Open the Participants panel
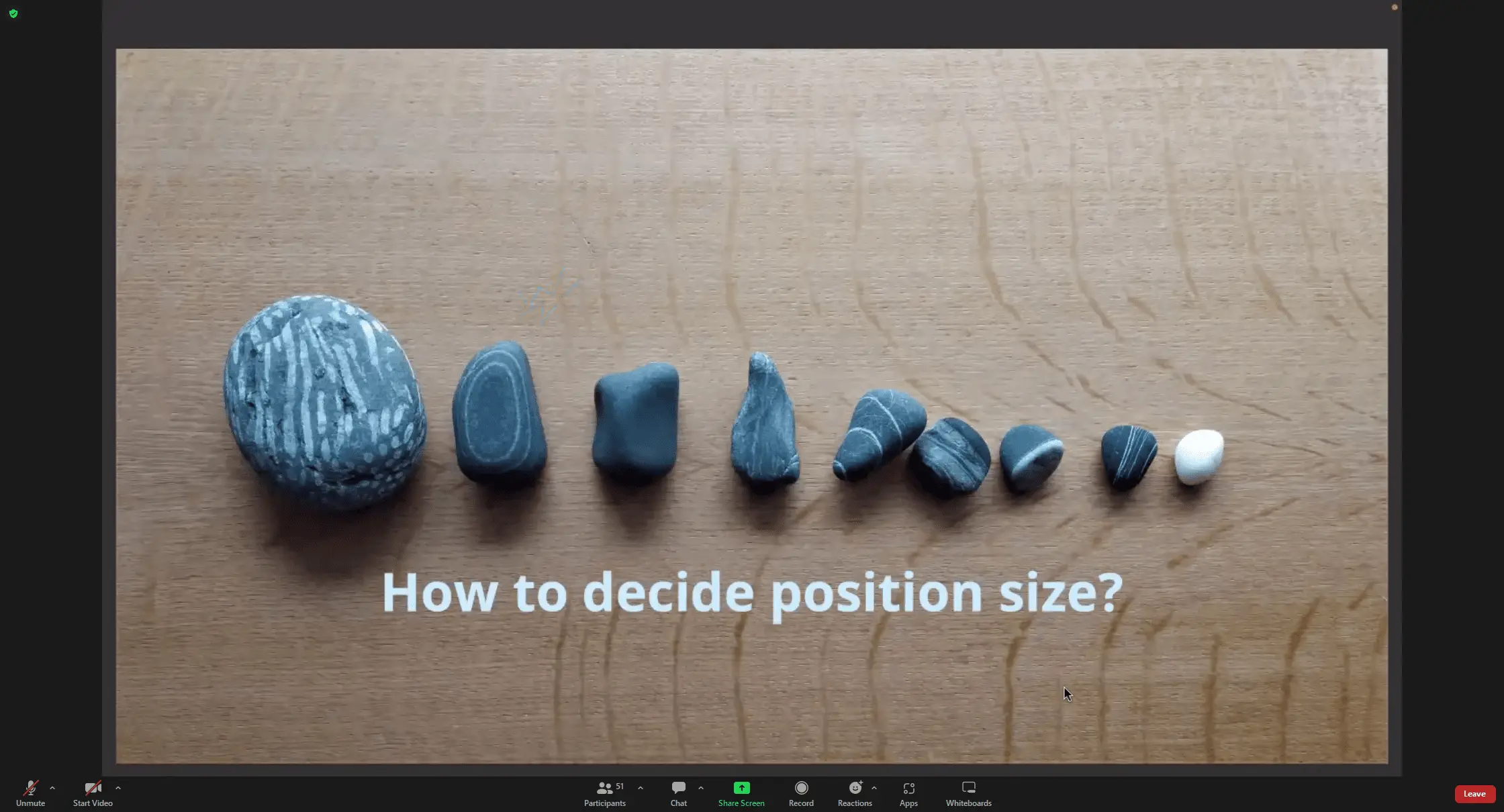The width and height of the screenshot is (1504, 812). coord(604,789)
